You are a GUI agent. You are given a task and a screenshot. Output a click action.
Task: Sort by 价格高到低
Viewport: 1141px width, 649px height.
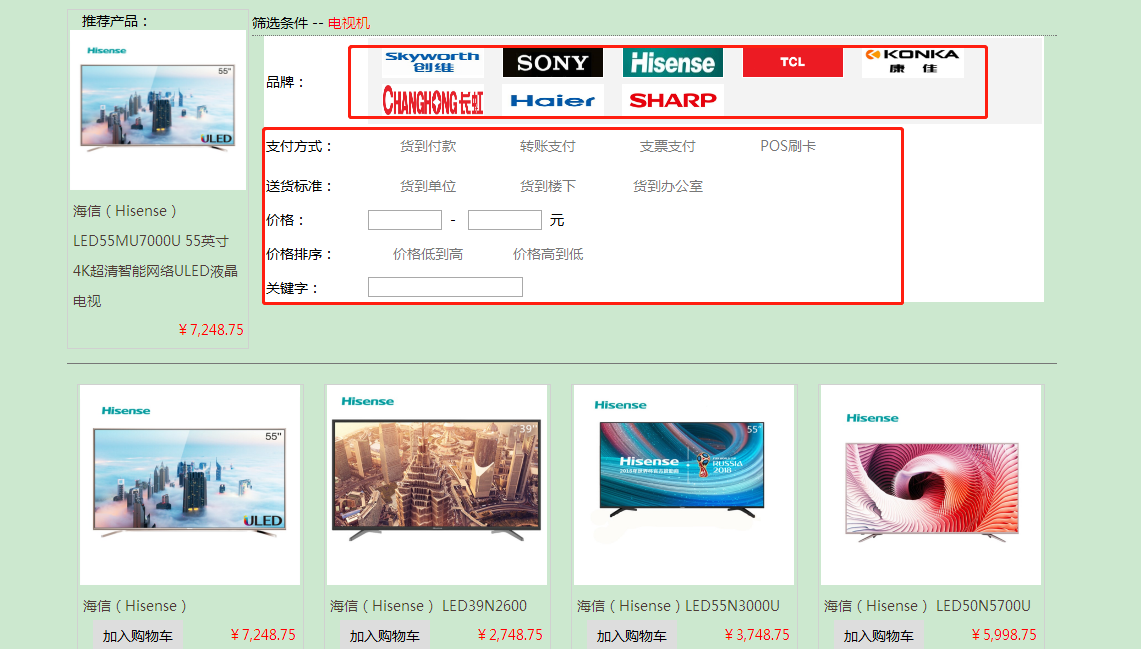[548, 254]
